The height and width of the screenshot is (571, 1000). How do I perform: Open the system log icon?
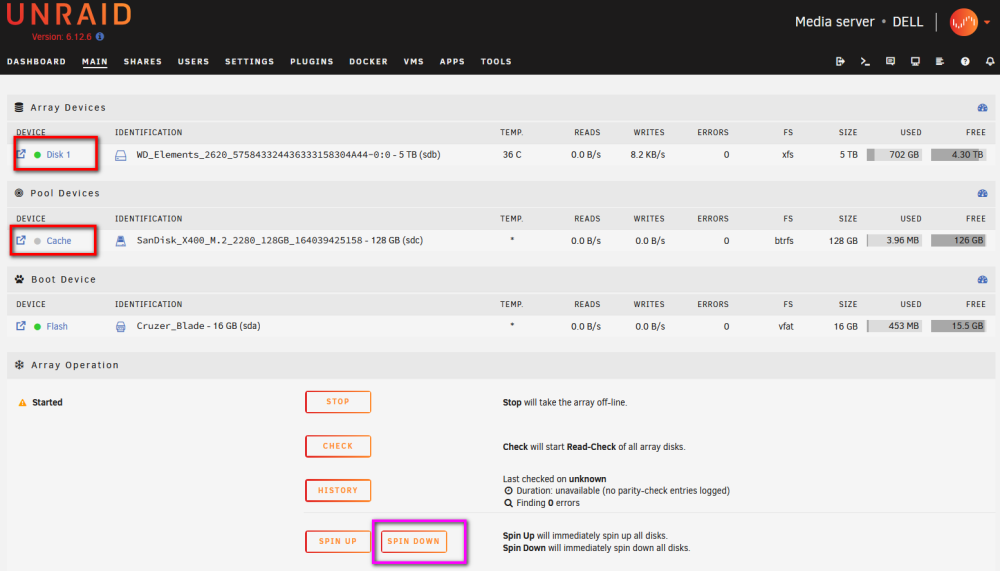939,61
